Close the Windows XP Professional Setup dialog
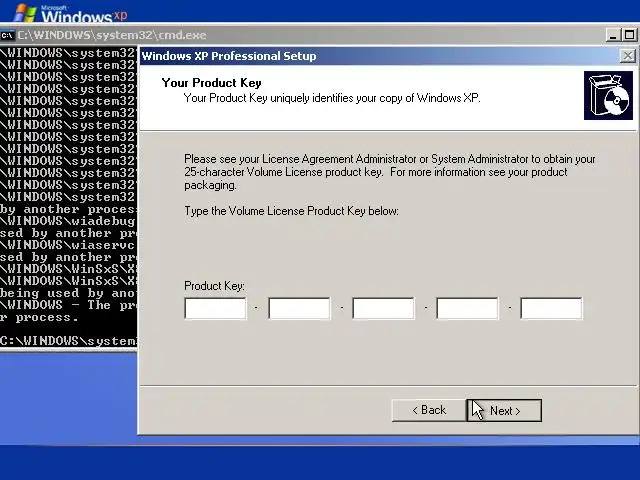Image resolution: width=640 pixels, height=480 pixels. click(628, 56)
